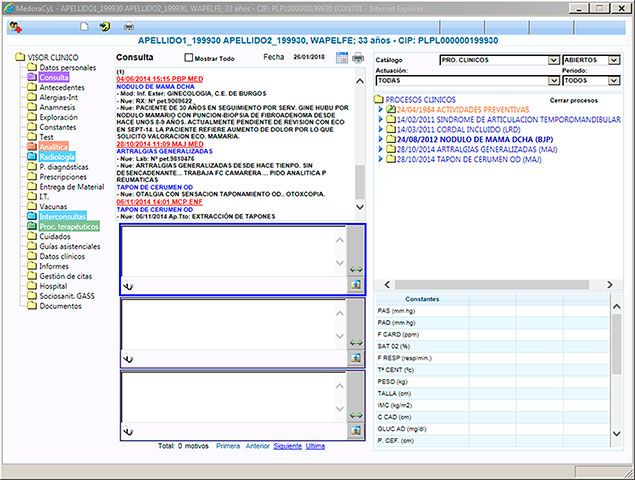Viewport: 635px width, 480px height.
Task: Click the new document icon in top toolbar
Action: 84,26
